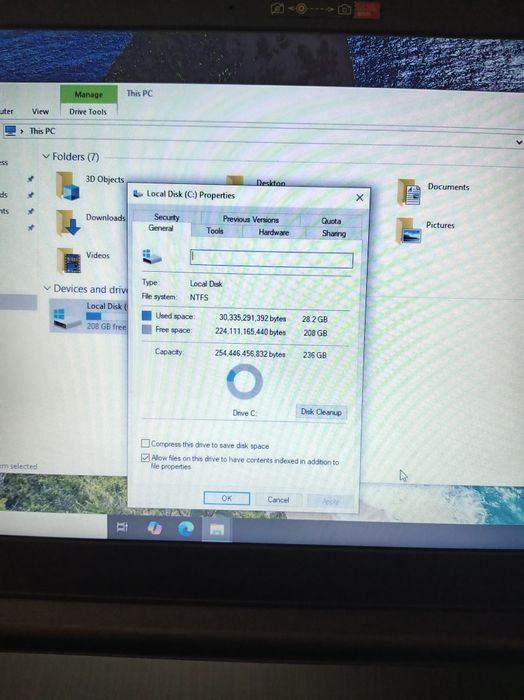Screen dimensions: 524x700
Task: Click the blue Used space color box
Action: [x=146, y=316]
